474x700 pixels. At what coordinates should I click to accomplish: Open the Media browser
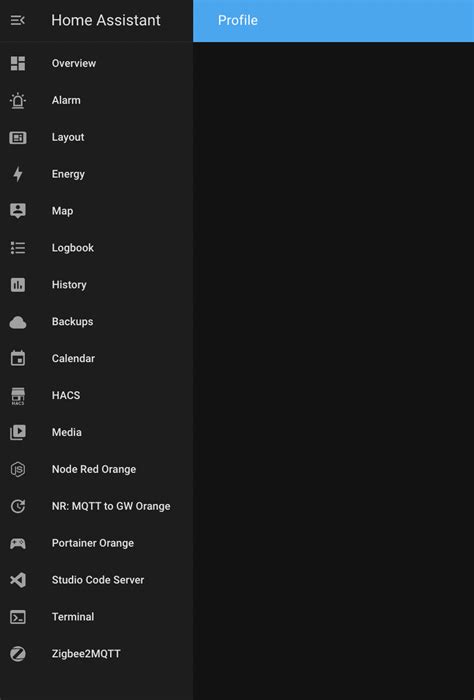96,432
